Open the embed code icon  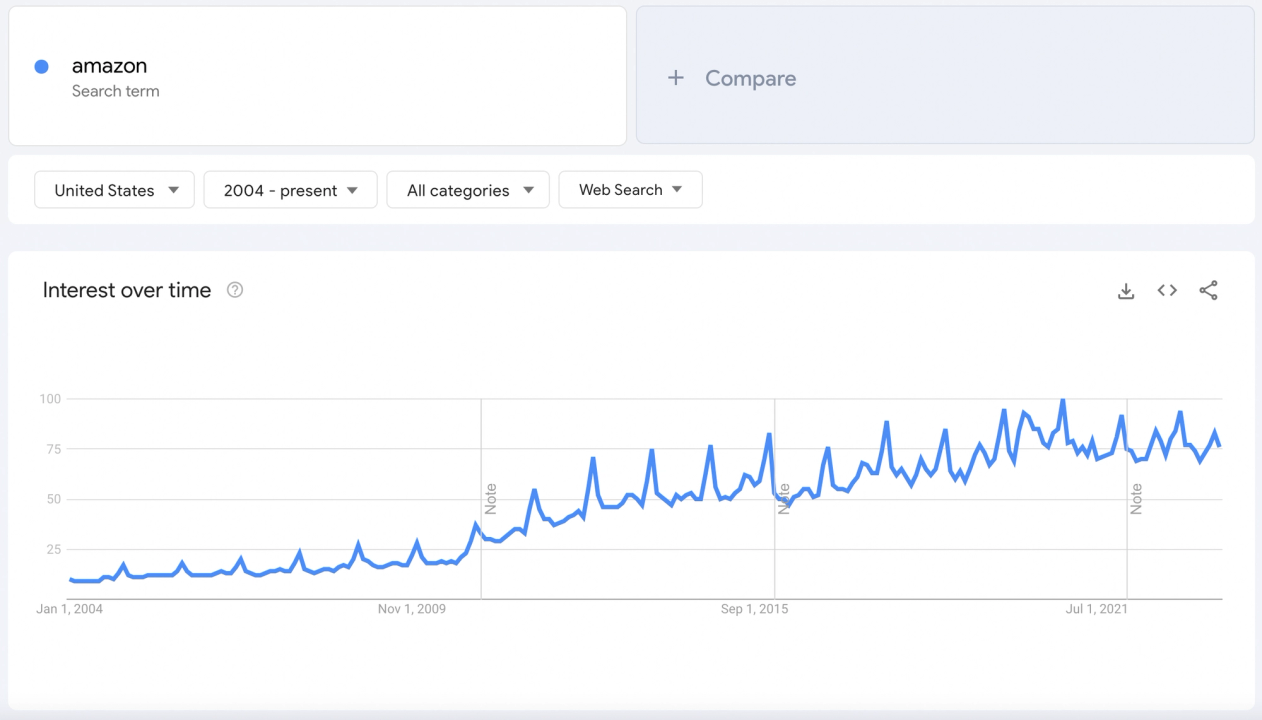coord(1167,290)
